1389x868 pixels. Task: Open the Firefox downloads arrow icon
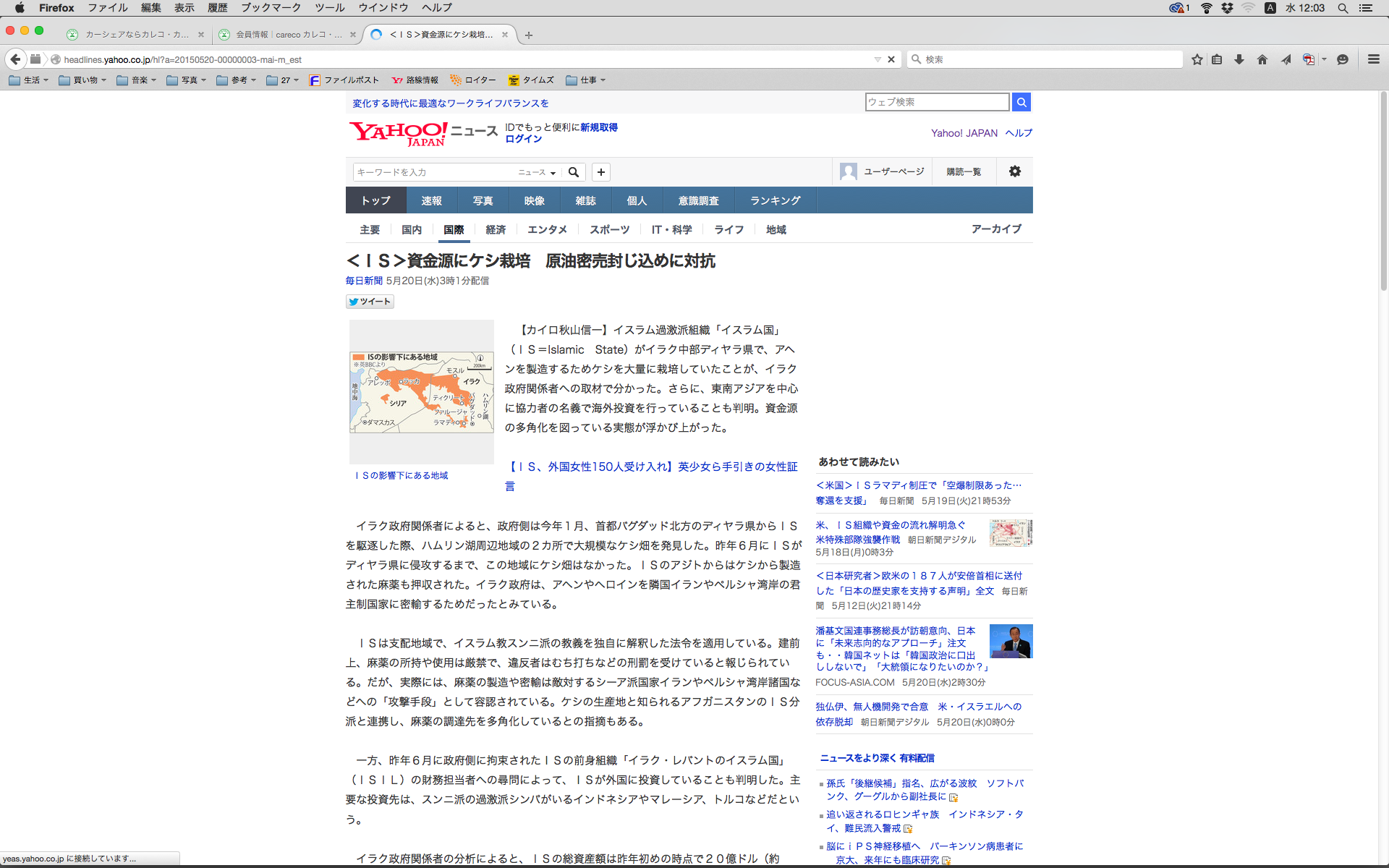1239,59
